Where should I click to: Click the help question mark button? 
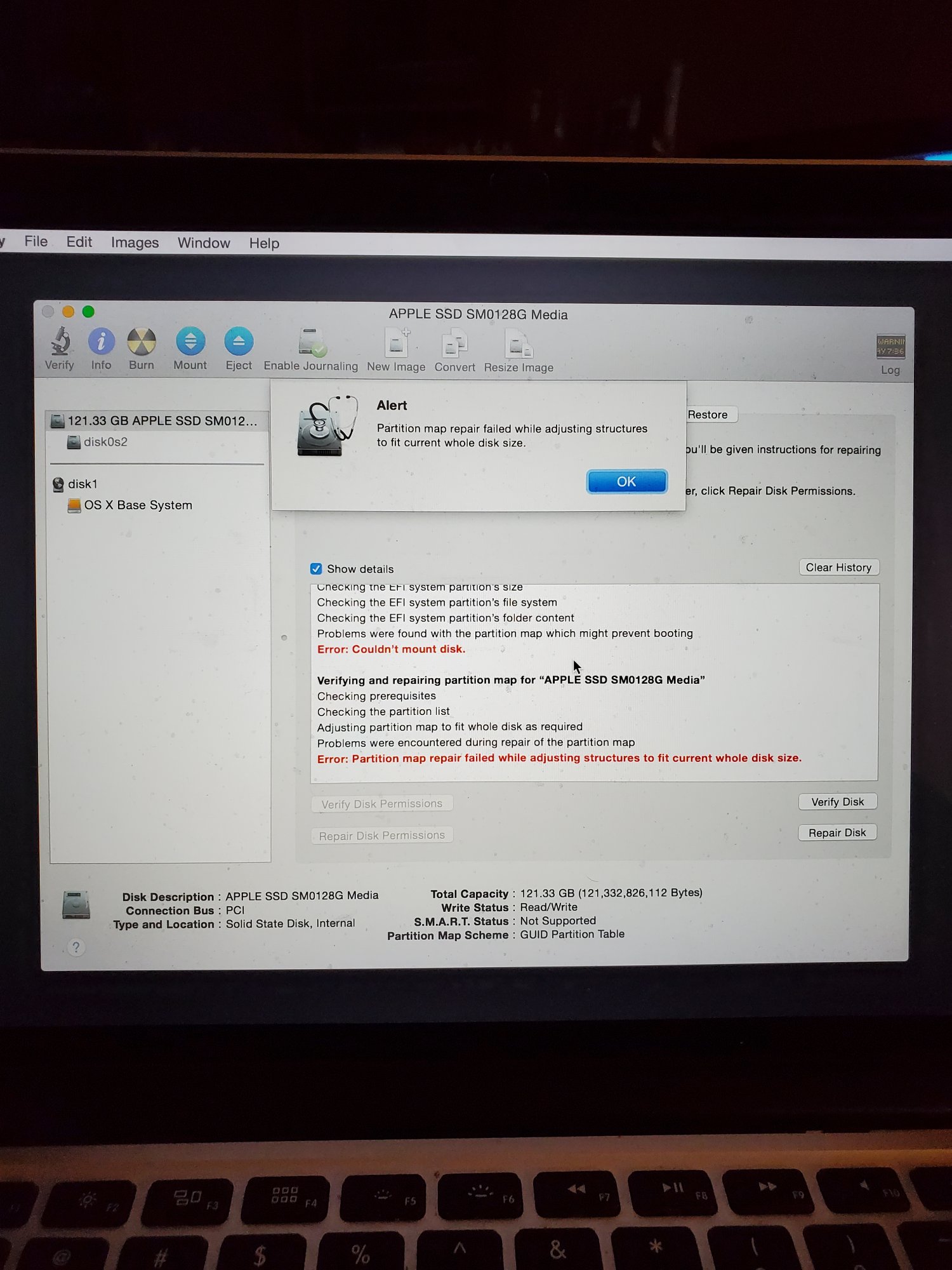76,947
